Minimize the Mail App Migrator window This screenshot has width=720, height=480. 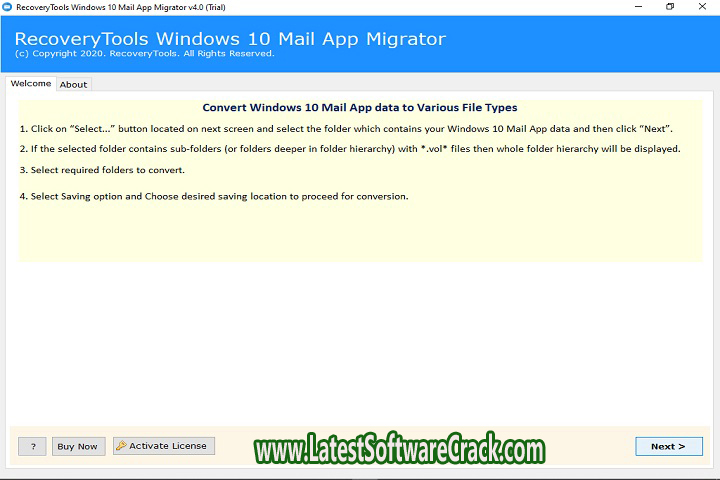(x=638, y=7)
